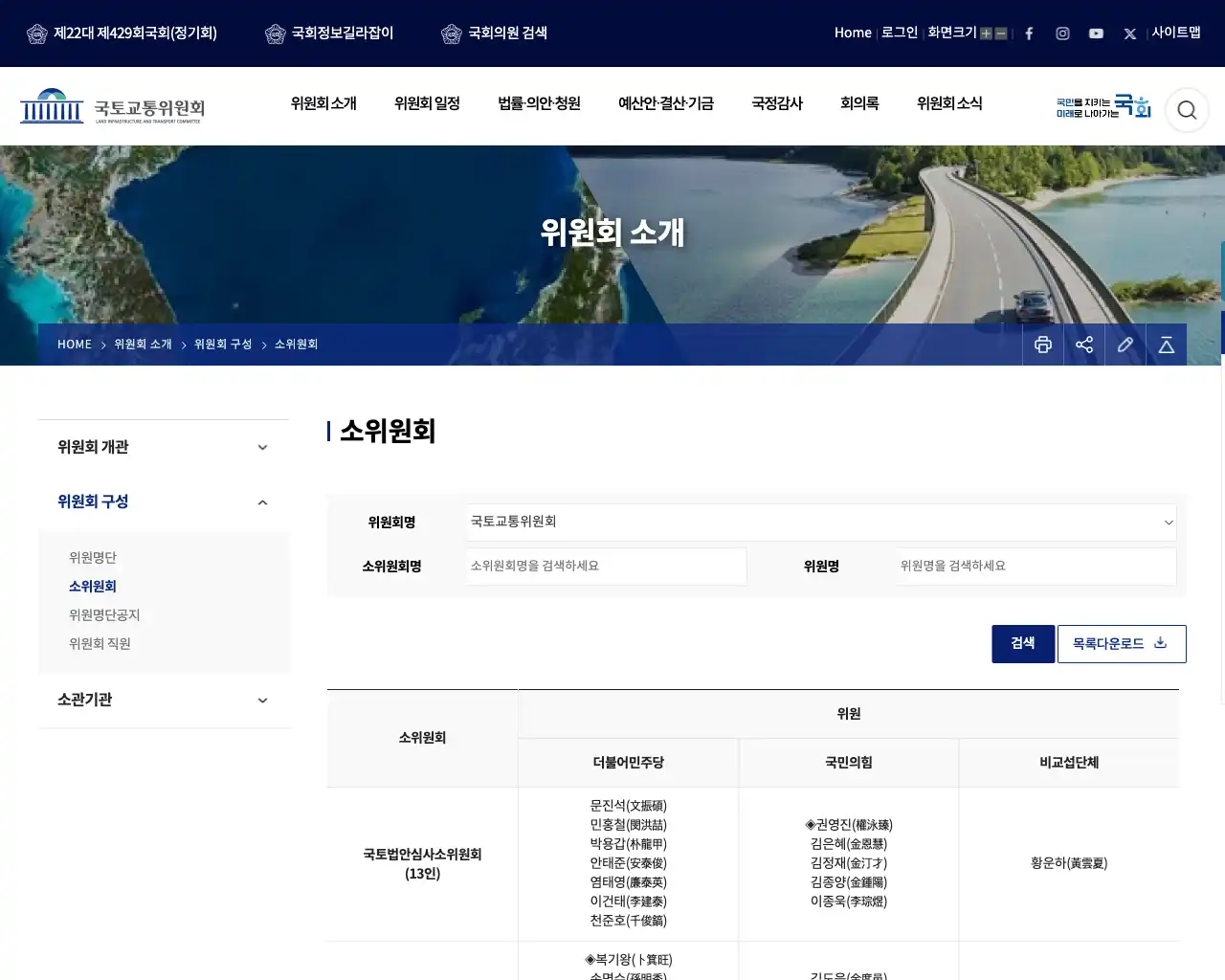Expand the 위원회 개관 sidebar section
Screen dimensions: 1225x980
tap(164, 447)
